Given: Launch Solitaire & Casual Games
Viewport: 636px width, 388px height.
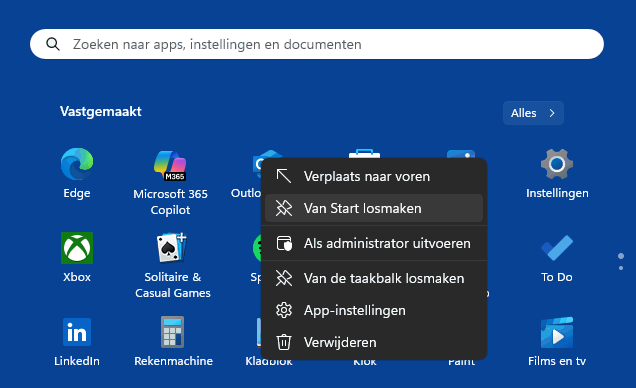Looking at the screenshot, I should pos(172,248).
